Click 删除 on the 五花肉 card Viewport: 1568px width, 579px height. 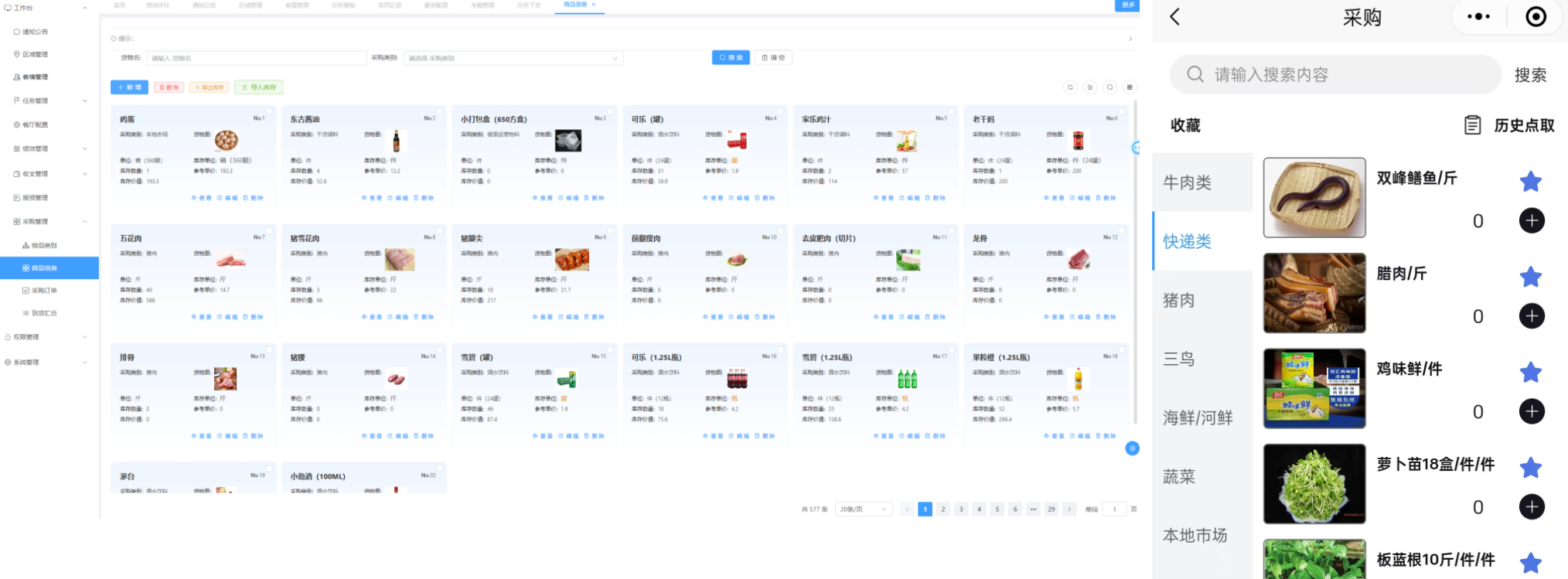[254, 317]
